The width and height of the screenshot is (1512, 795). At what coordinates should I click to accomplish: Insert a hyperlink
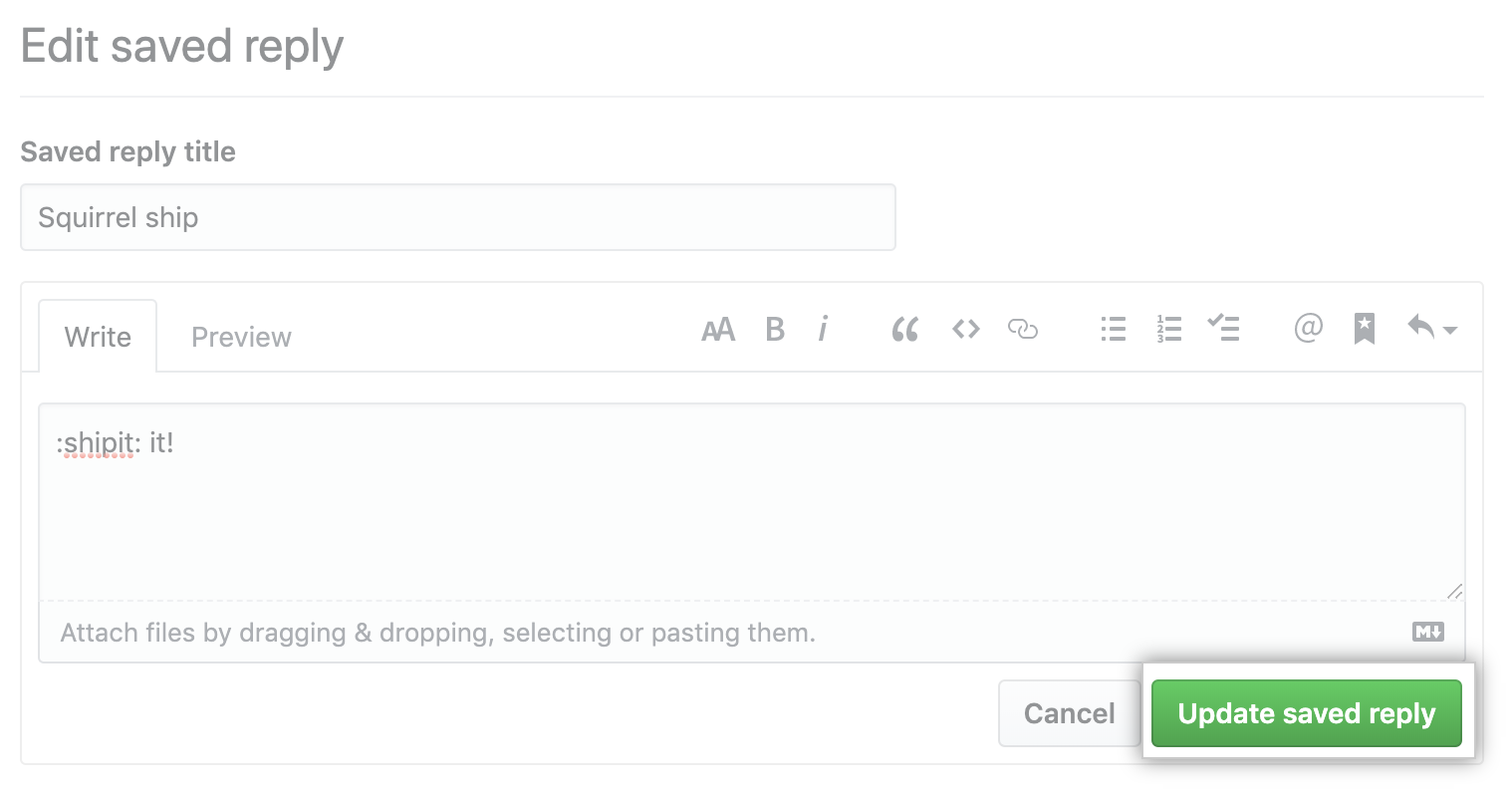1023,329
